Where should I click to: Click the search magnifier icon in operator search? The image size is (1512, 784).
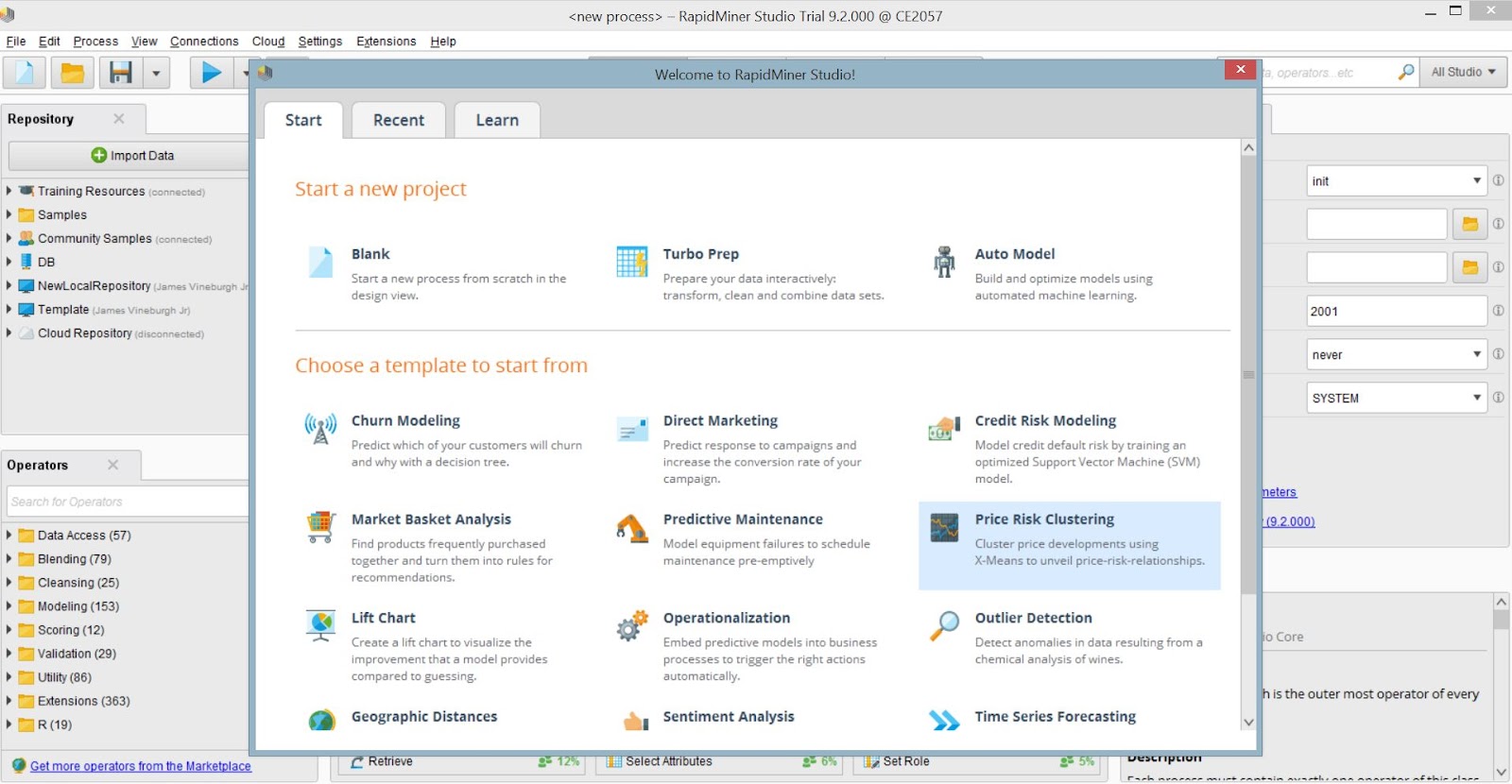1406,72
